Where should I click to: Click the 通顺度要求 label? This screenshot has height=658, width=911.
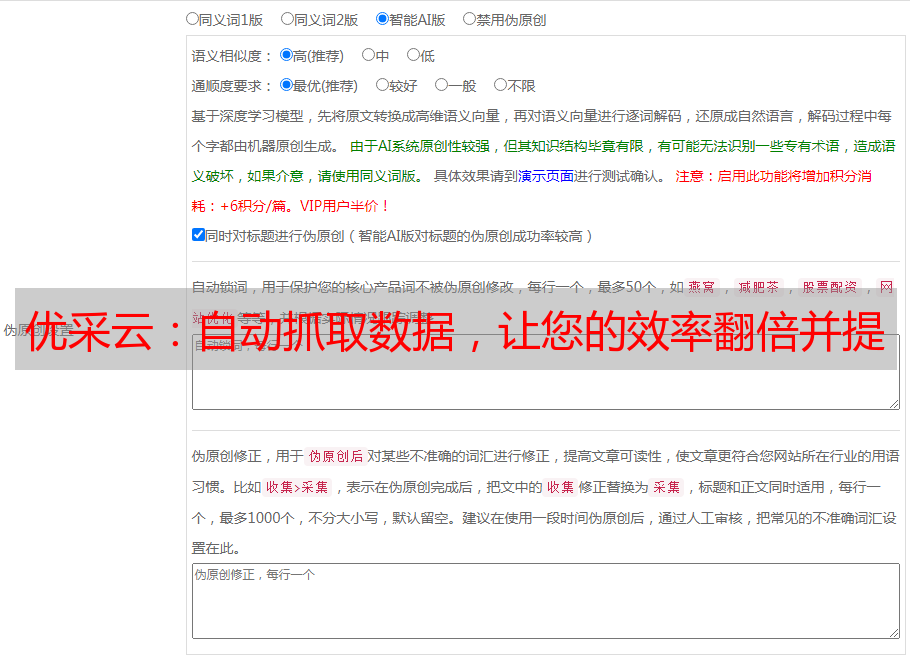[232, 87]
